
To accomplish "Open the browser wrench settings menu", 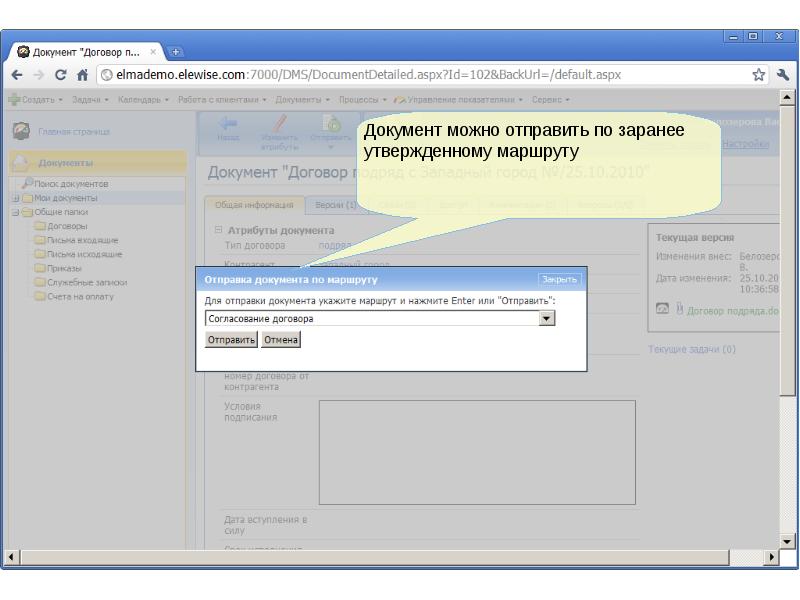I will (x=783, y=74).
